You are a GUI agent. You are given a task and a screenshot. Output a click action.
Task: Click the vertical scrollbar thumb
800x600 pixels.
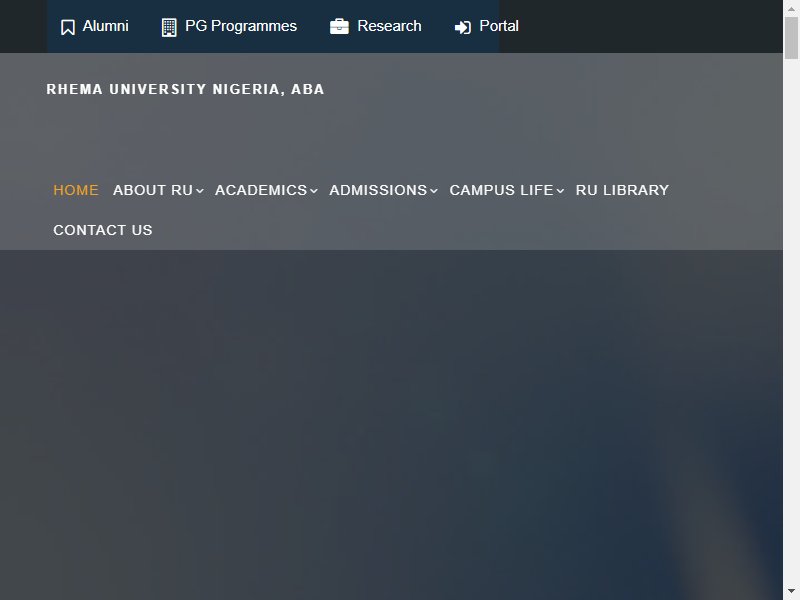791,38
